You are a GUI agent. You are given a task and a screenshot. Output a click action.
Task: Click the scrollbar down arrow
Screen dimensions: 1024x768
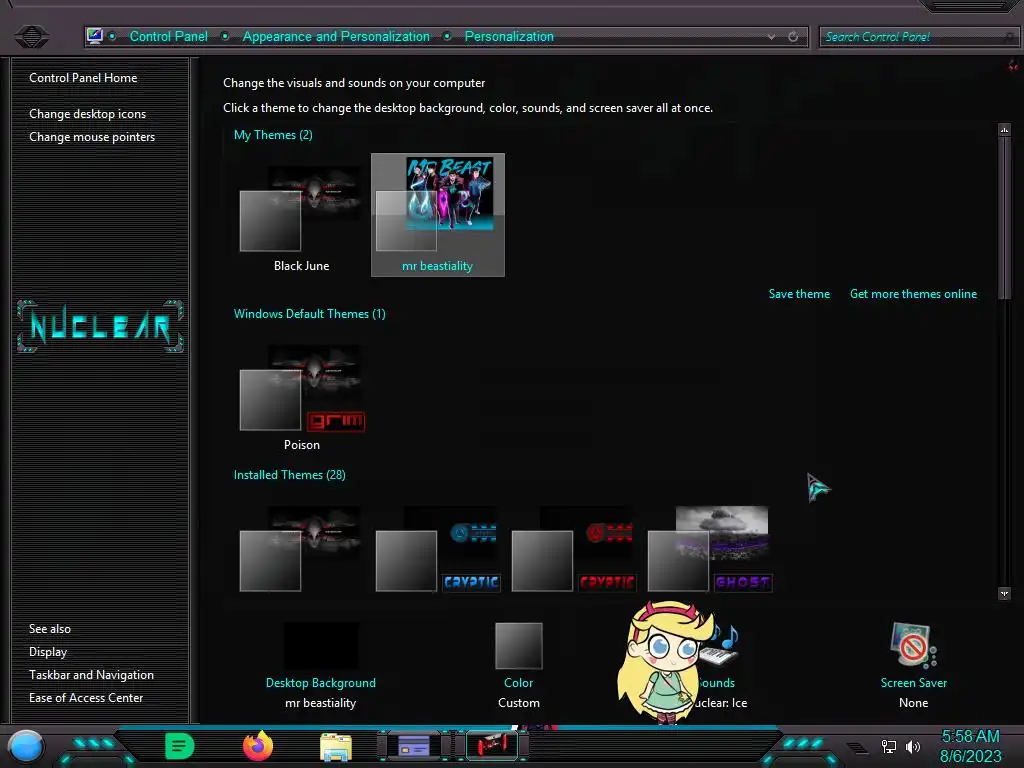point(1004,593)
